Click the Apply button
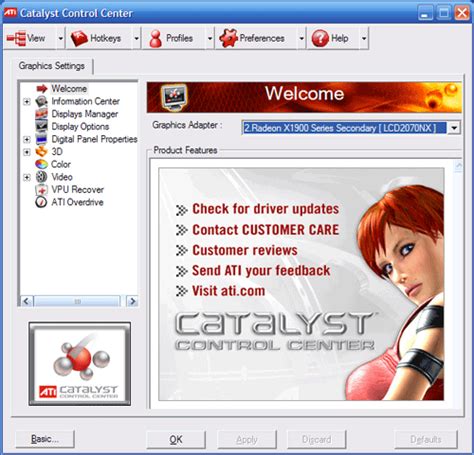The width and height of the screenshot is (474, 455). (247, 439)
